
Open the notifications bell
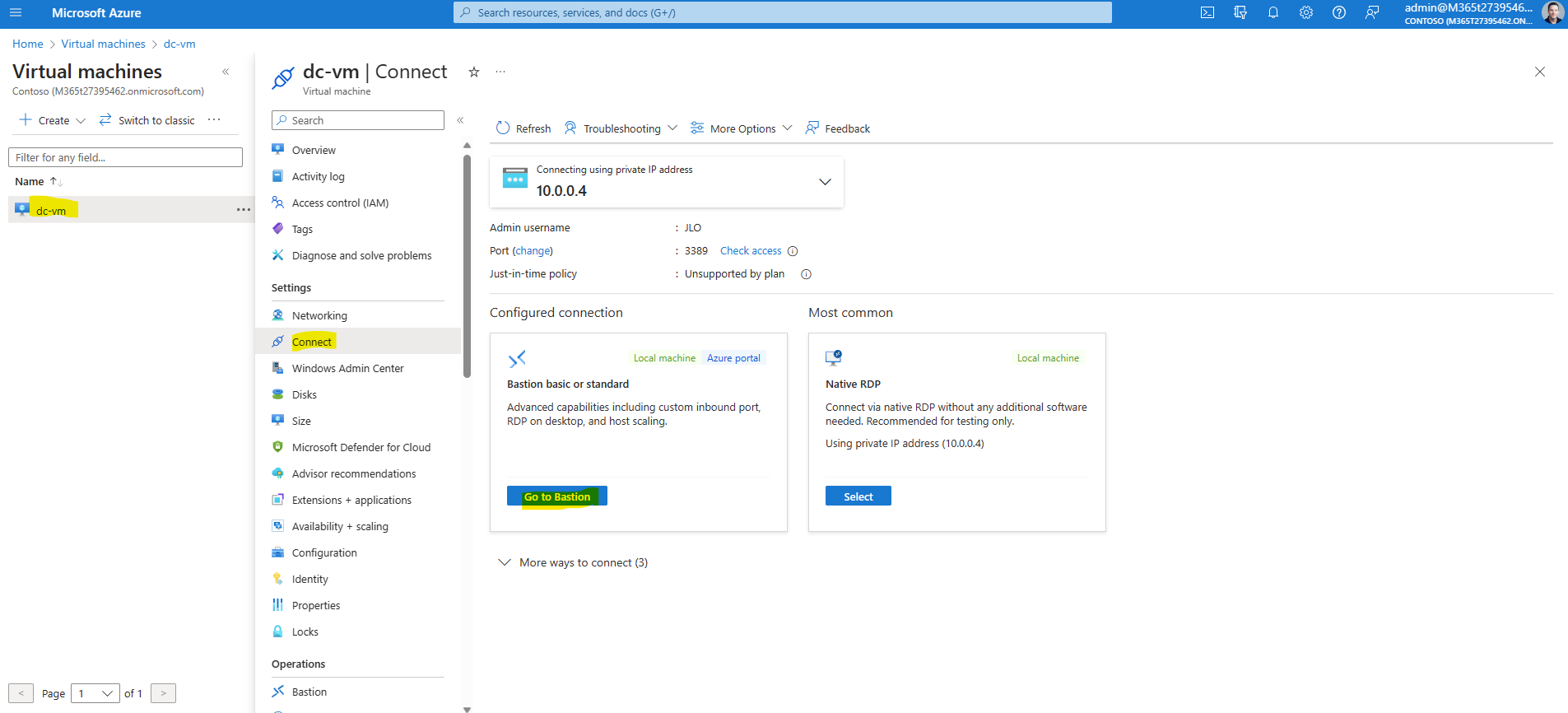(x=1273, y=12)
